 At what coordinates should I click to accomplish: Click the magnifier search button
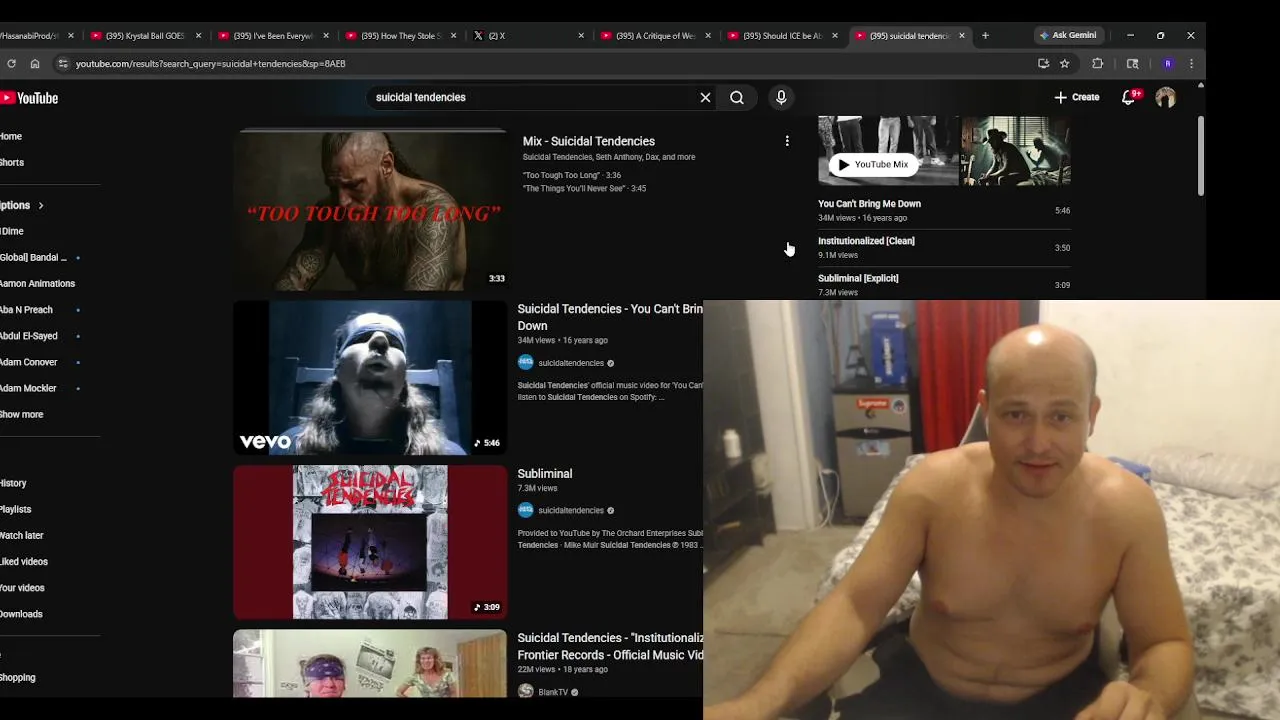(737, 97)
